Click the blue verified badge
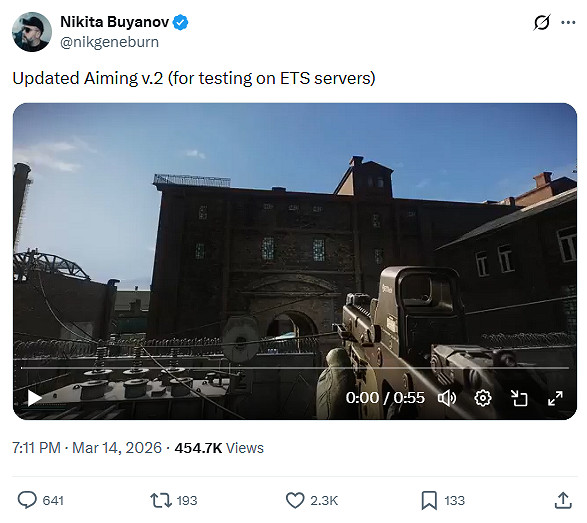Image resolution: width=587 pixels, height=523 pixels. 180,22
